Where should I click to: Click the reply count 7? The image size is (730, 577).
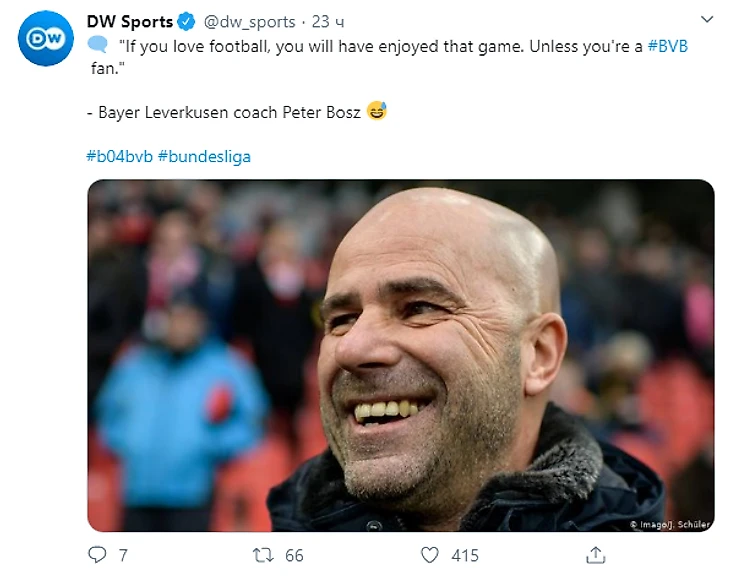(123, 555)
